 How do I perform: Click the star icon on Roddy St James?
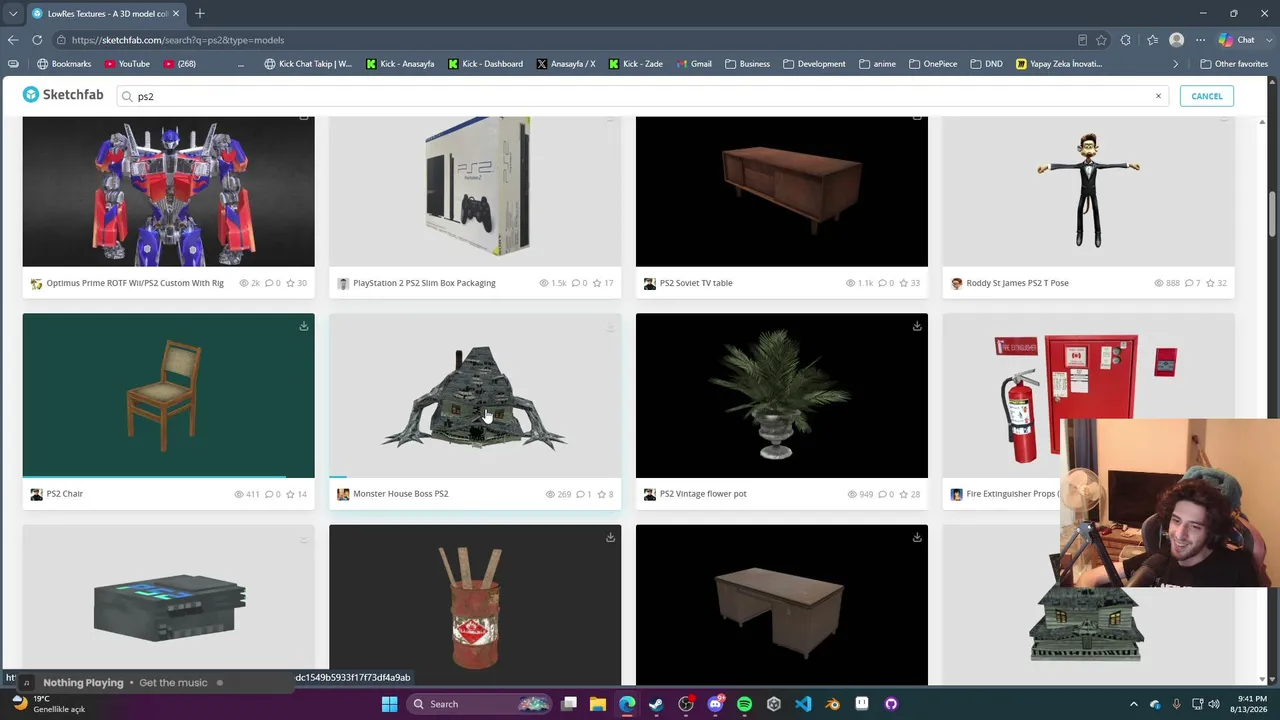(x=1210, y=283)
